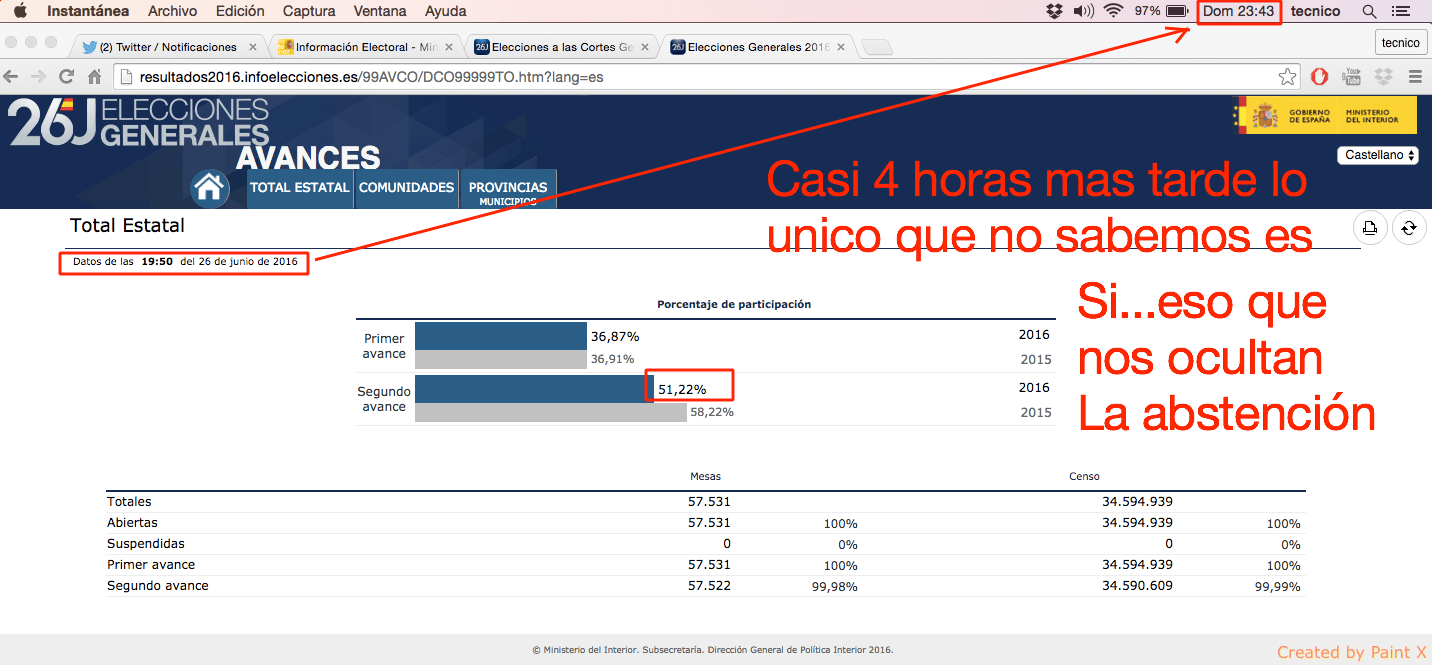This screenshot has height=667, width=1432.
Task: Open the Captura menu in the menu bar
Action: tap(309, 11)
